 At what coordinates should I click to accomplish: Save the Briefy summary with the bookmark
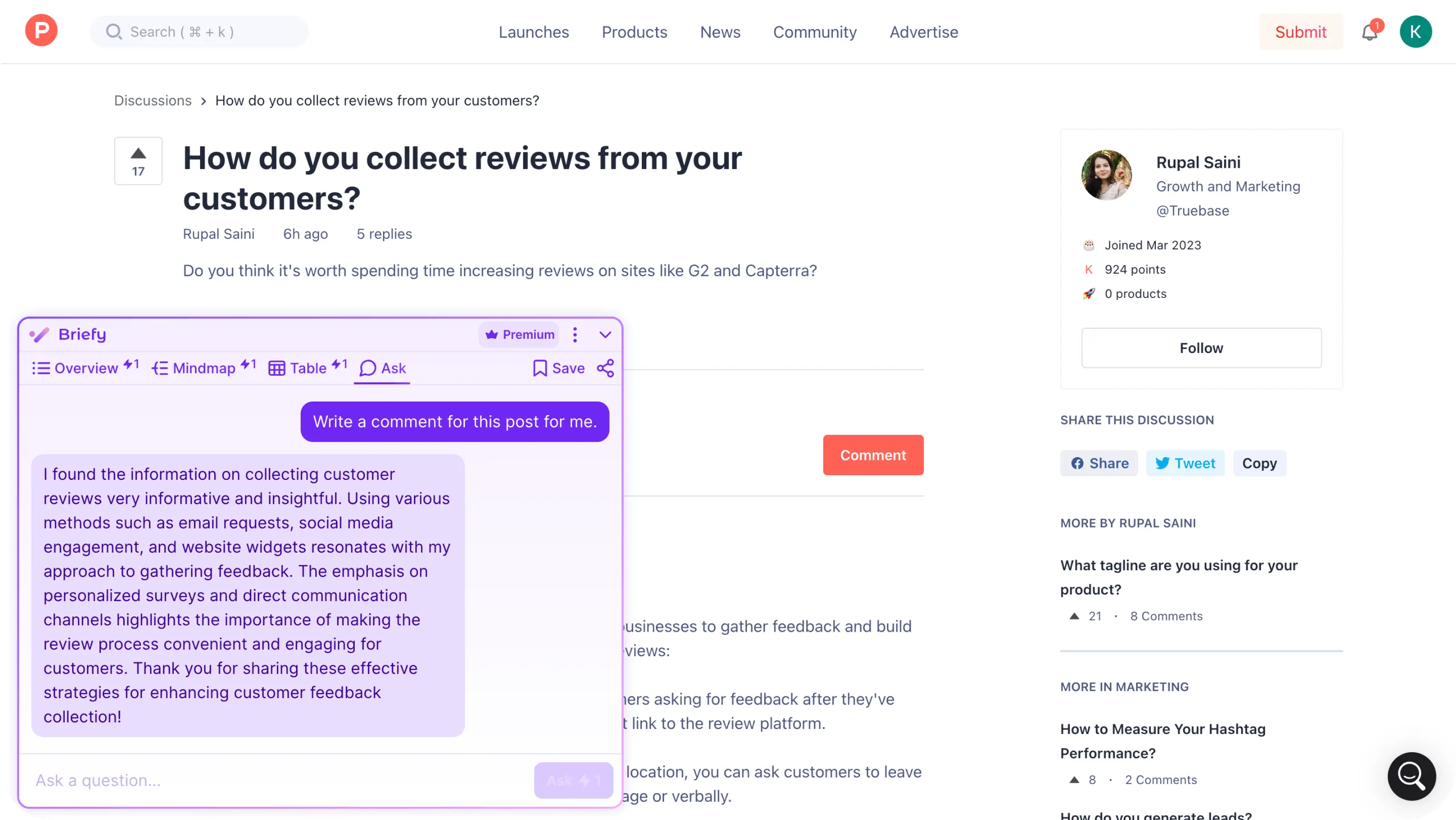[559, 368]
